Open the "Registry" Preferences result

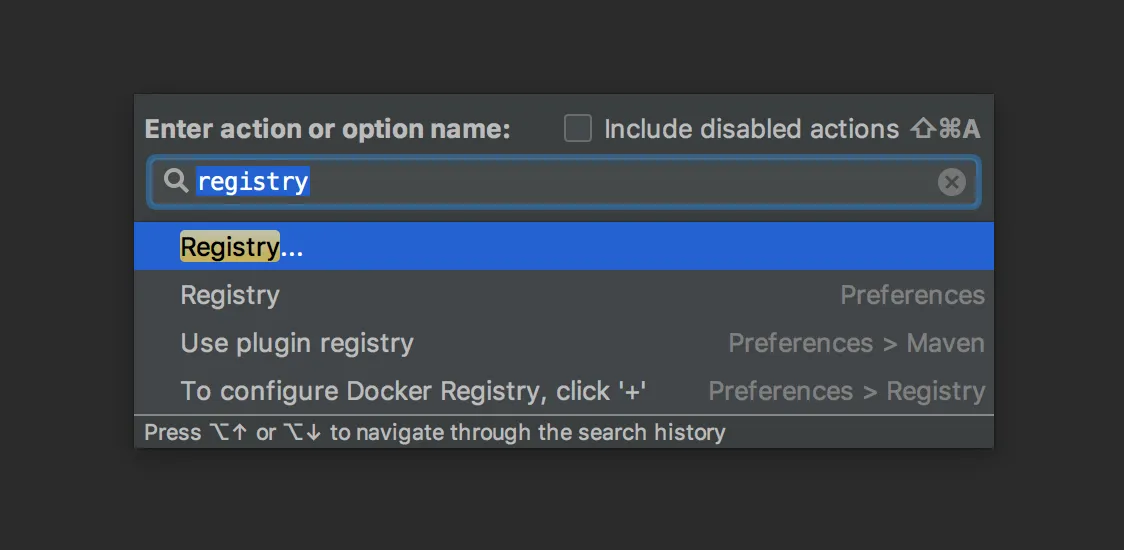[x=563, y=295]
